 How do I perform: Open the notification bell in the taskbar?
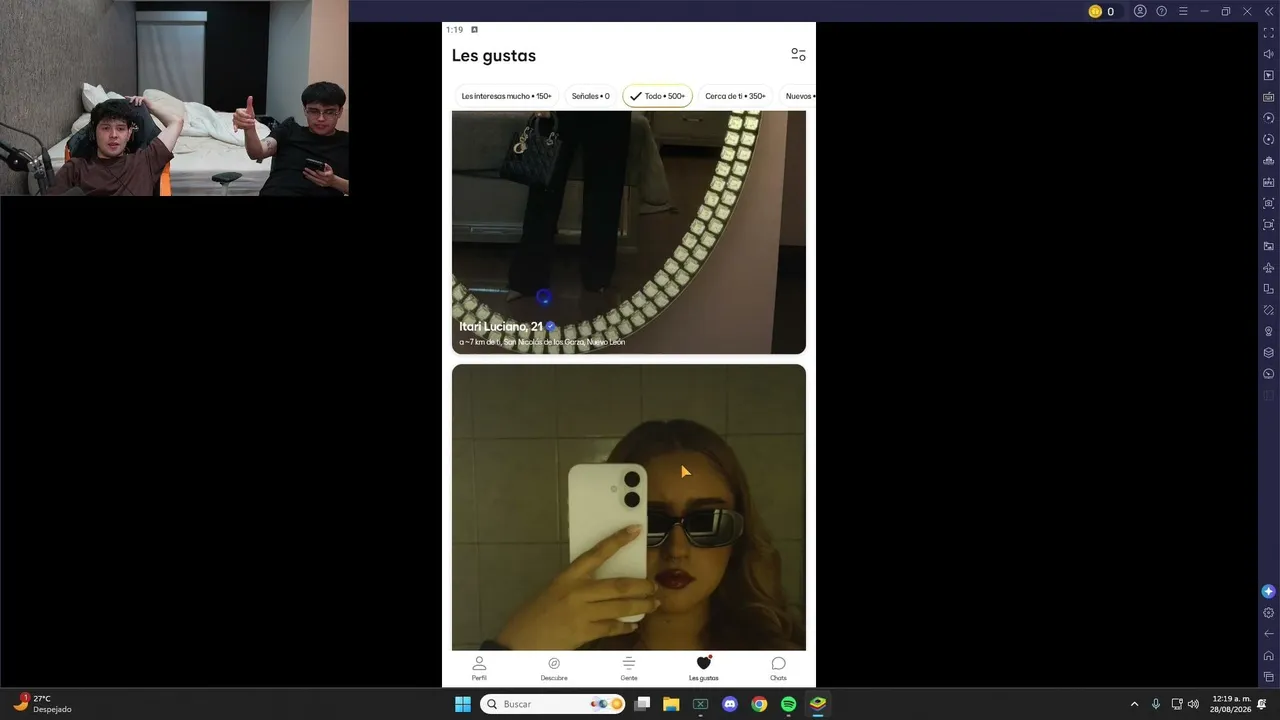1262,704
